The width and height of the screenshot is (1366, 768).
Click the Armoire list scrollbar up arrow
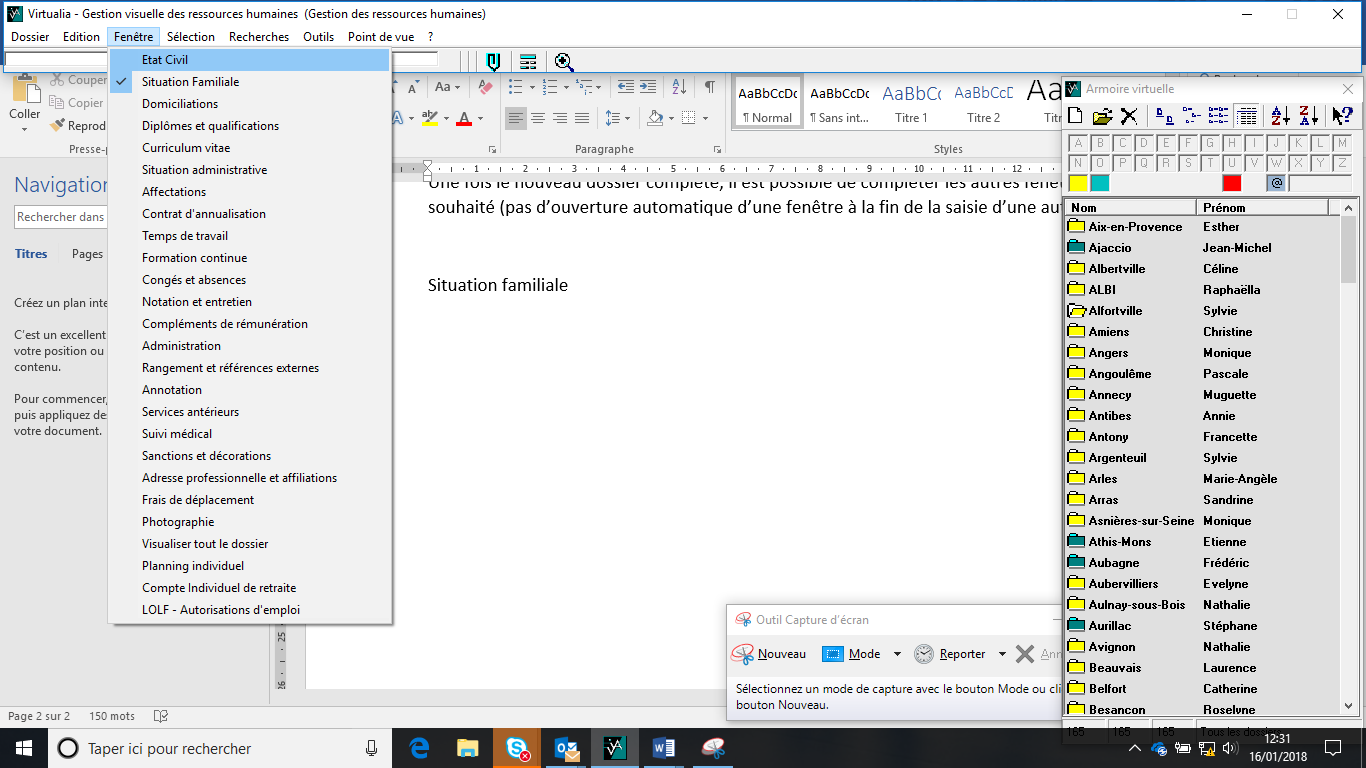[1348, 208]
